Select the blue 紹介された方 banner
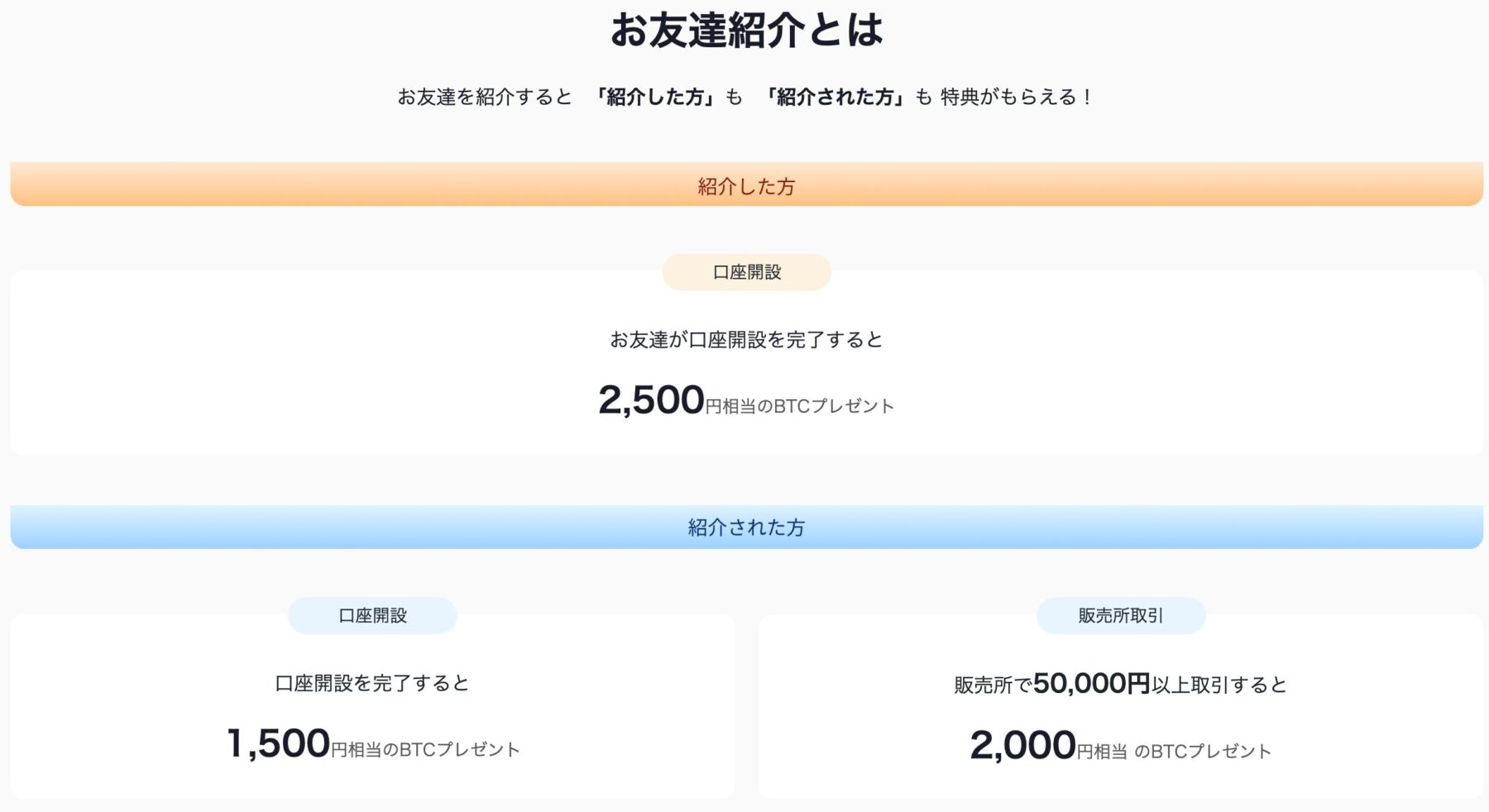The height and width of the screenshot is (812, 1489). (746, 527)
